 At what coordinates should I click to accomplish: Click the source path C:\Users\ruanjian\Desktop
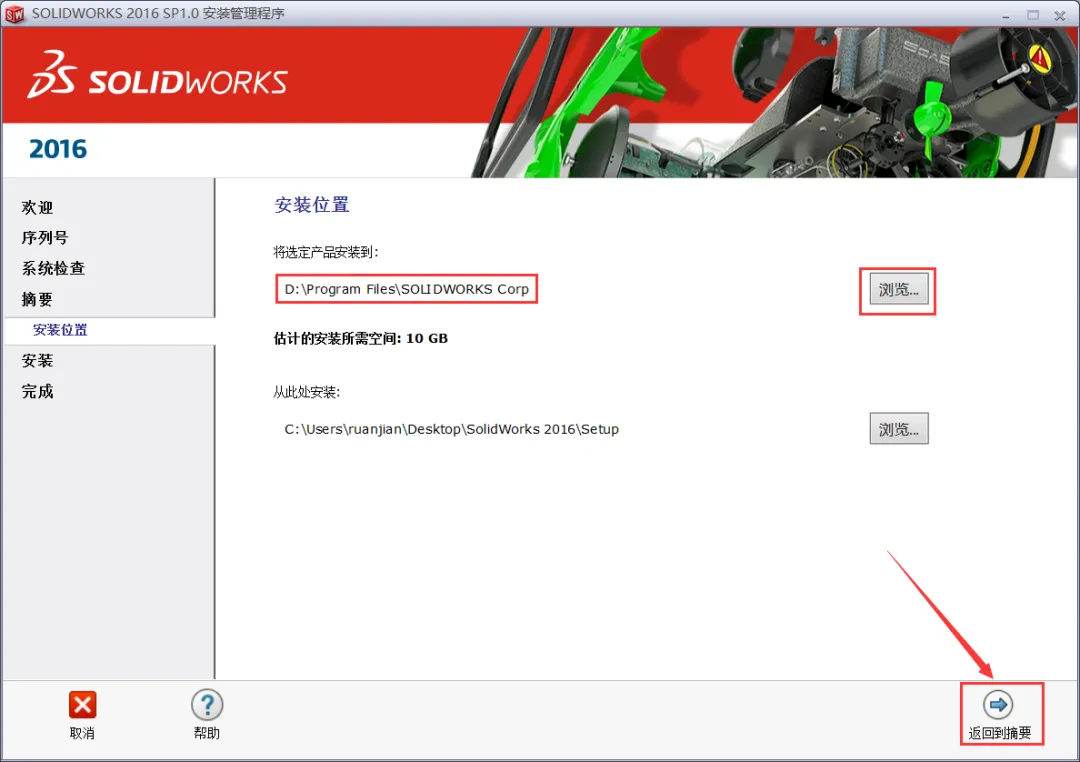pyautogui.click(x=451, y=429)
